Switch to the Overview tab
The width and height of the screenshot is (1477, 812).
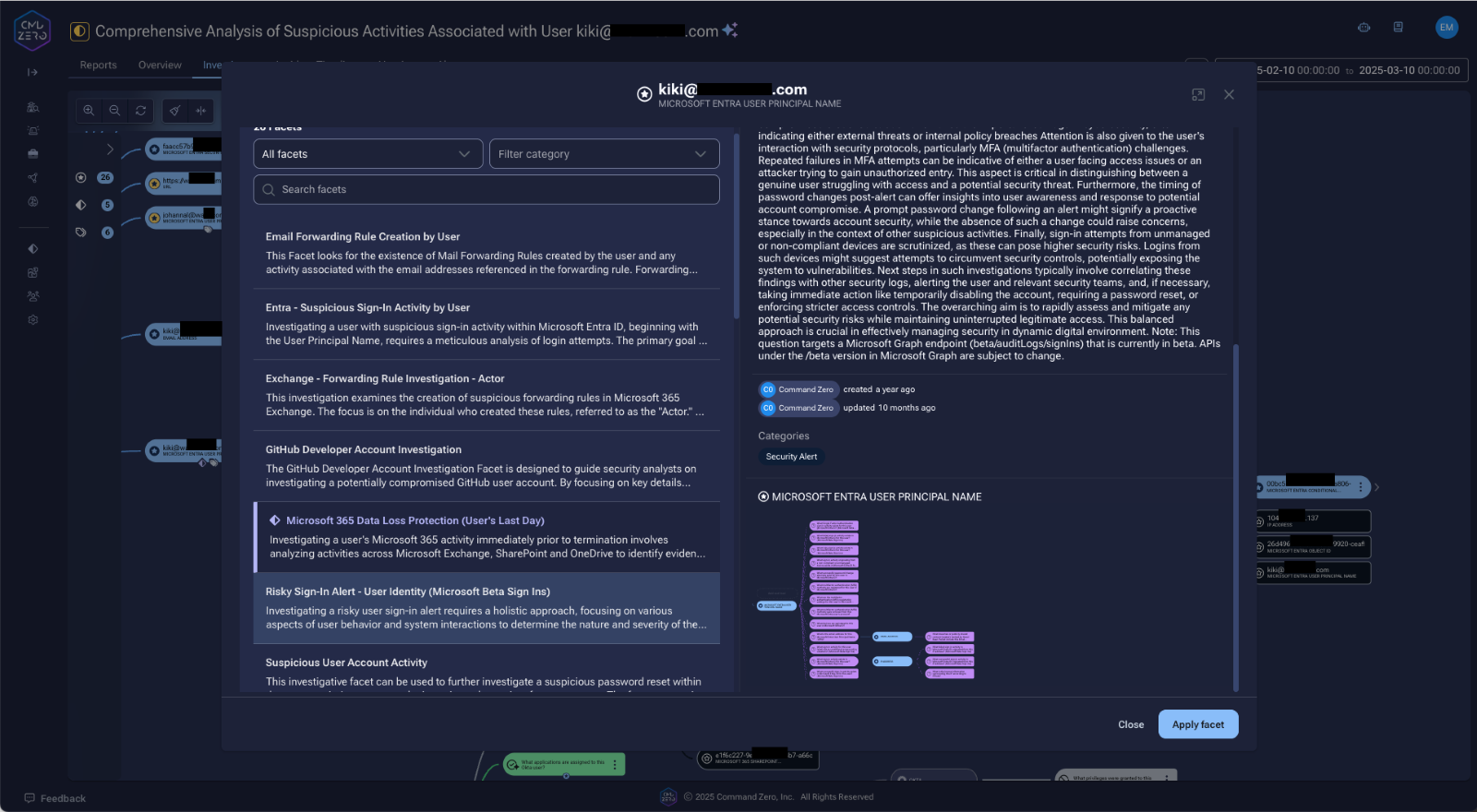(x=160, y=66)
